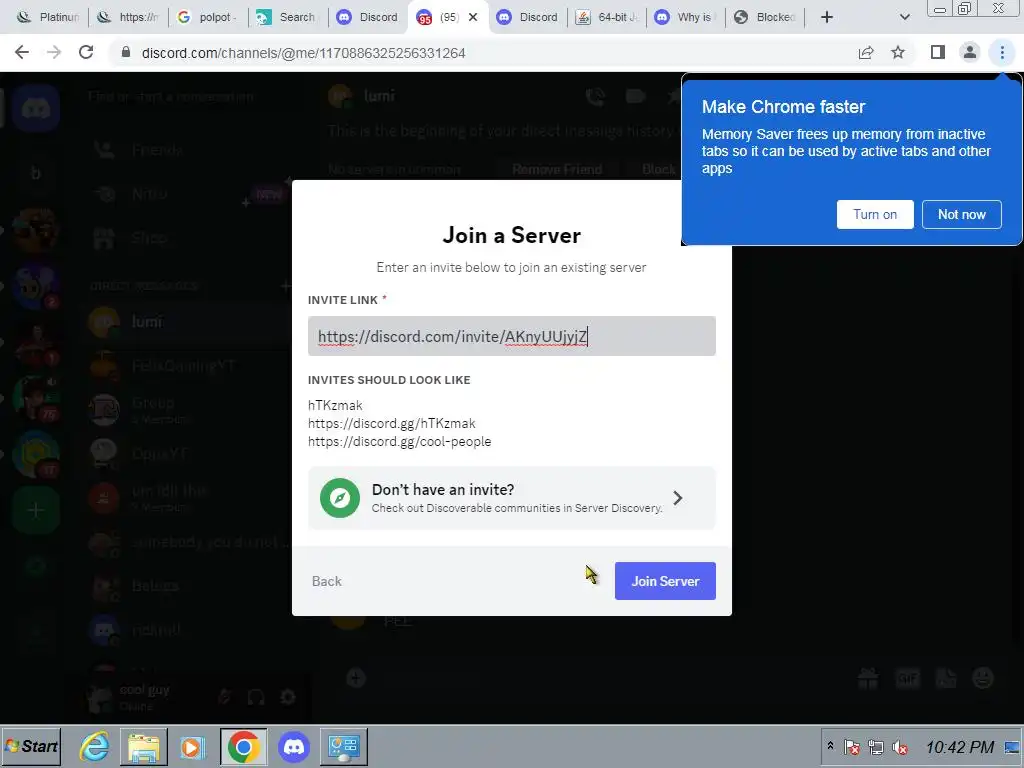1024x768 pixels.
Task: Toggle deafen headphones icon in Discord
Action: (x=256, y=697)
